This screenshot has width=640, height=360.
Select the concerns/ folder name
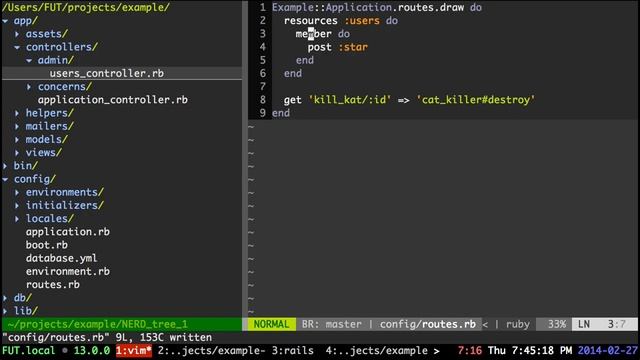[x=65, y=87]
